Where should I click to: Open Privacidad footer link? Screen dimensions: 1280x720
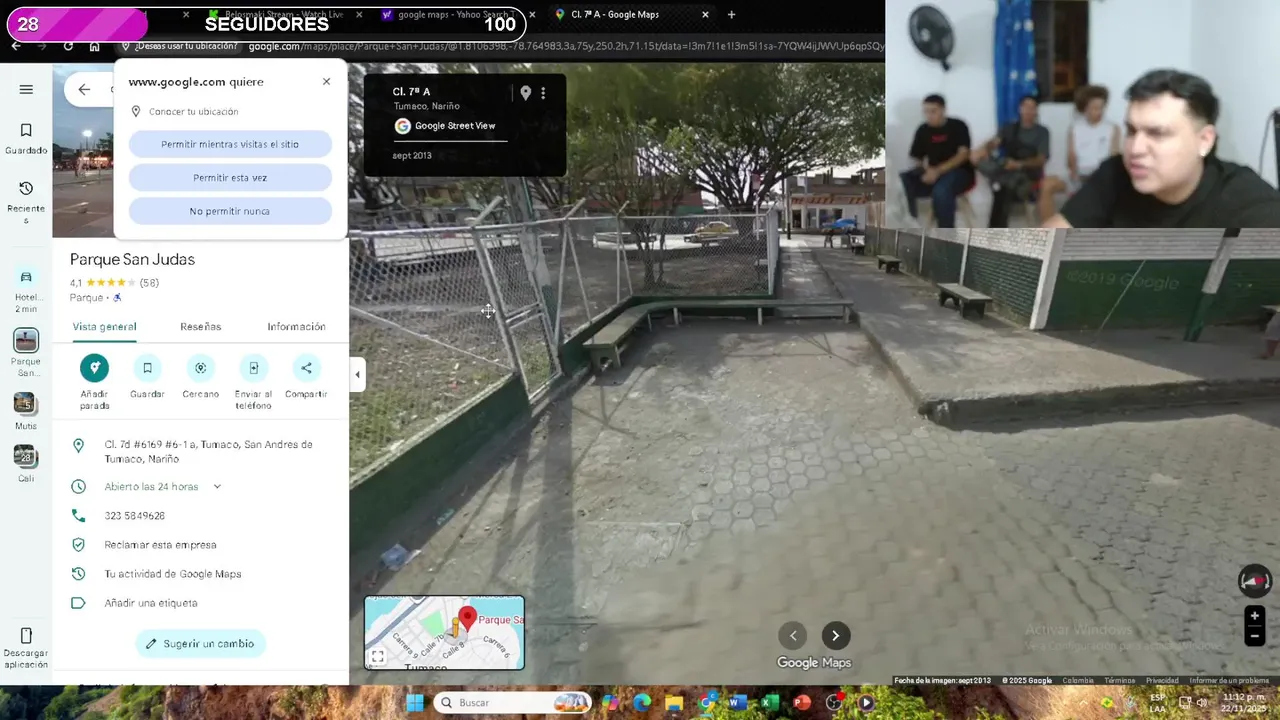click(x=1162, y=681)
